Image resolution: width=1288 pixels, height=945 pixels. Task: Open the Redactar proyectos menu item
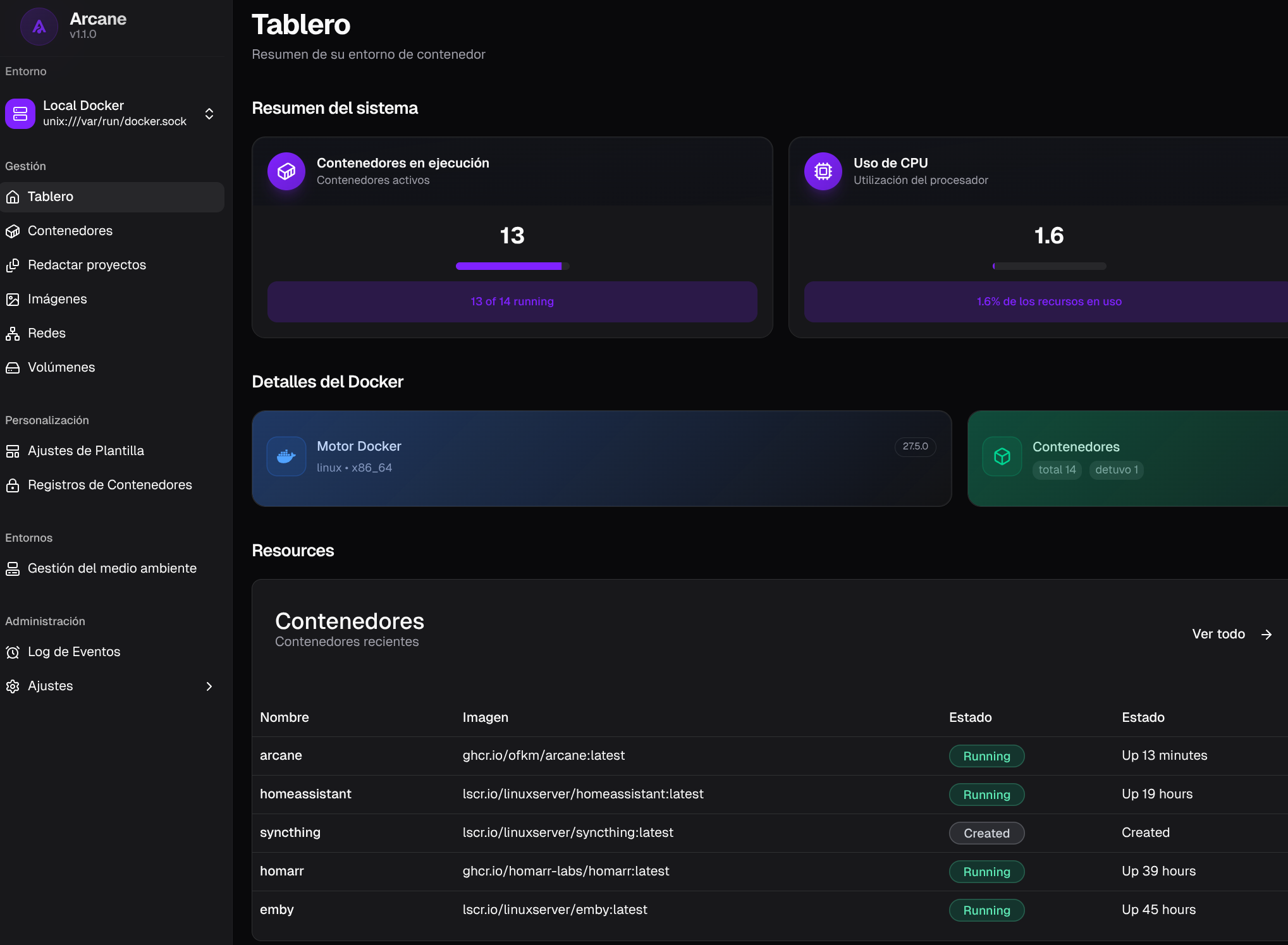(87, 265)
